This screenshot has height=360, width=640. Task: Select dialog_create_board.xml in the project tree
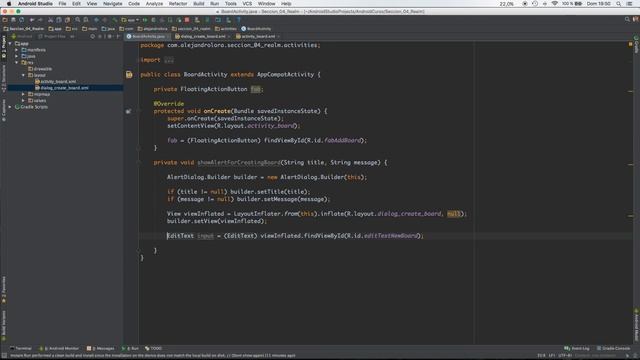pos(62,88)
